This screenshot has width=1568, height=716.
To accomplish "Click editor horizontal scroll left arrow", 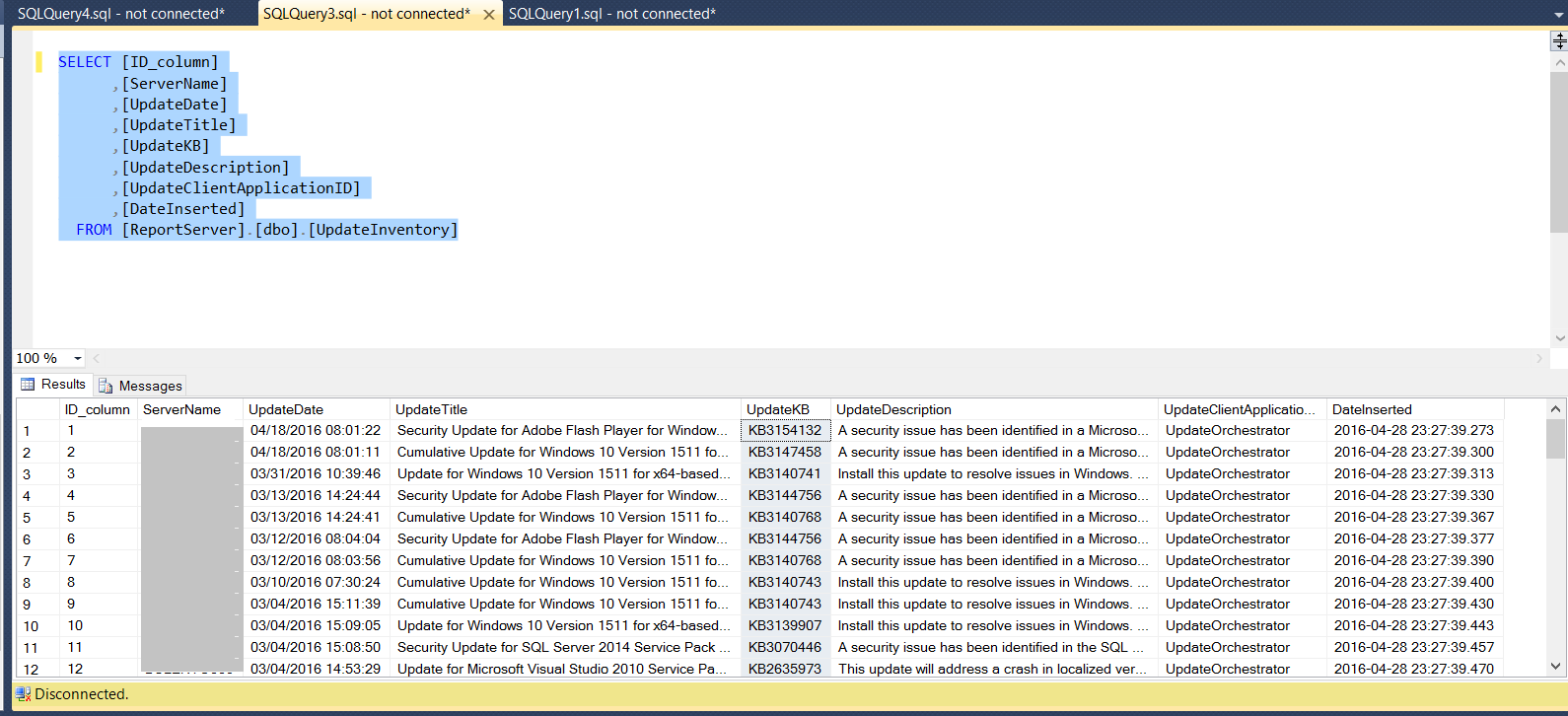I will (x=97, y=358).
